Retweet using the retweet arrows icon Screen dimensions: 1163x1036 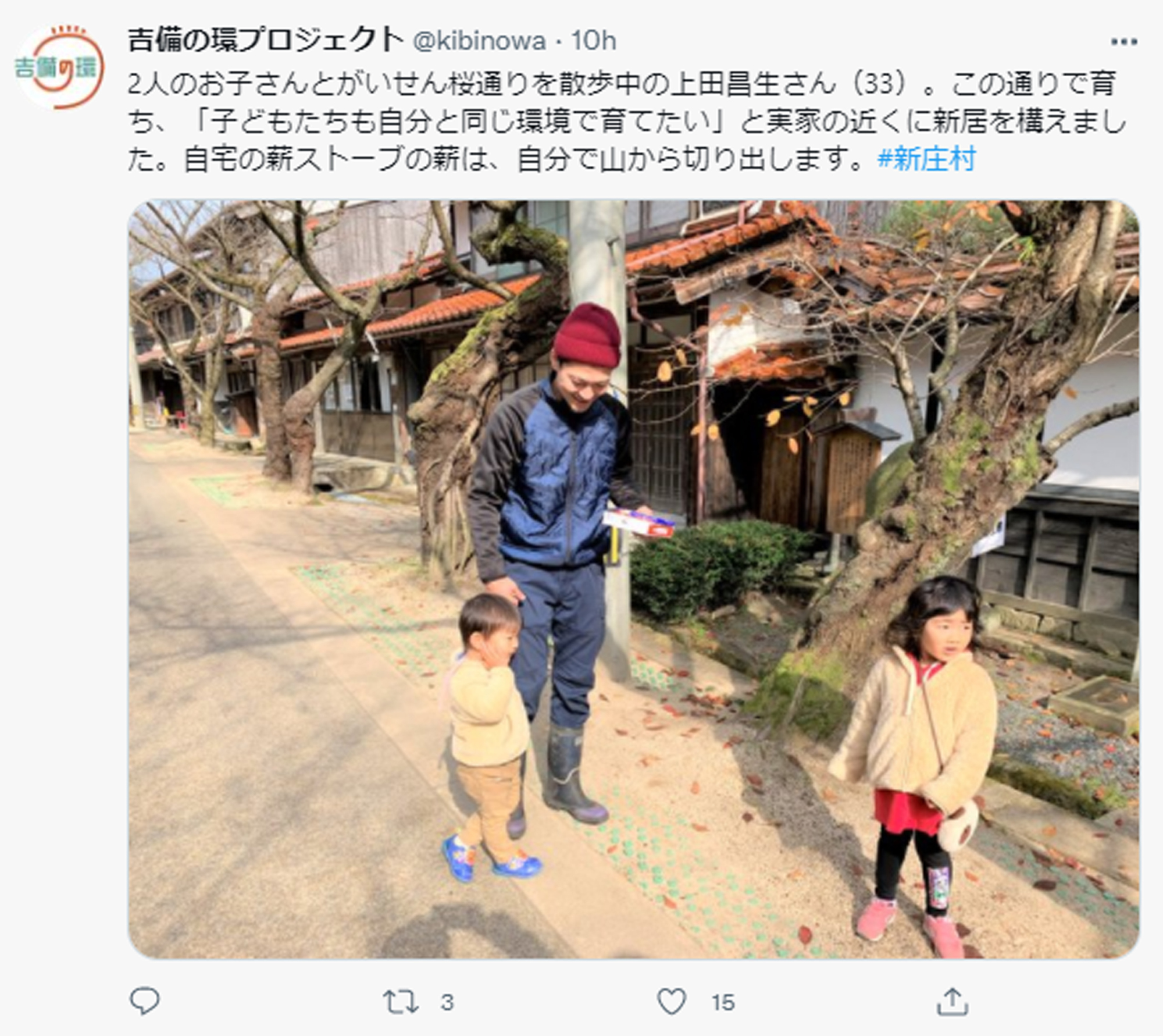pyautogui.click(x=400, y=1002)
